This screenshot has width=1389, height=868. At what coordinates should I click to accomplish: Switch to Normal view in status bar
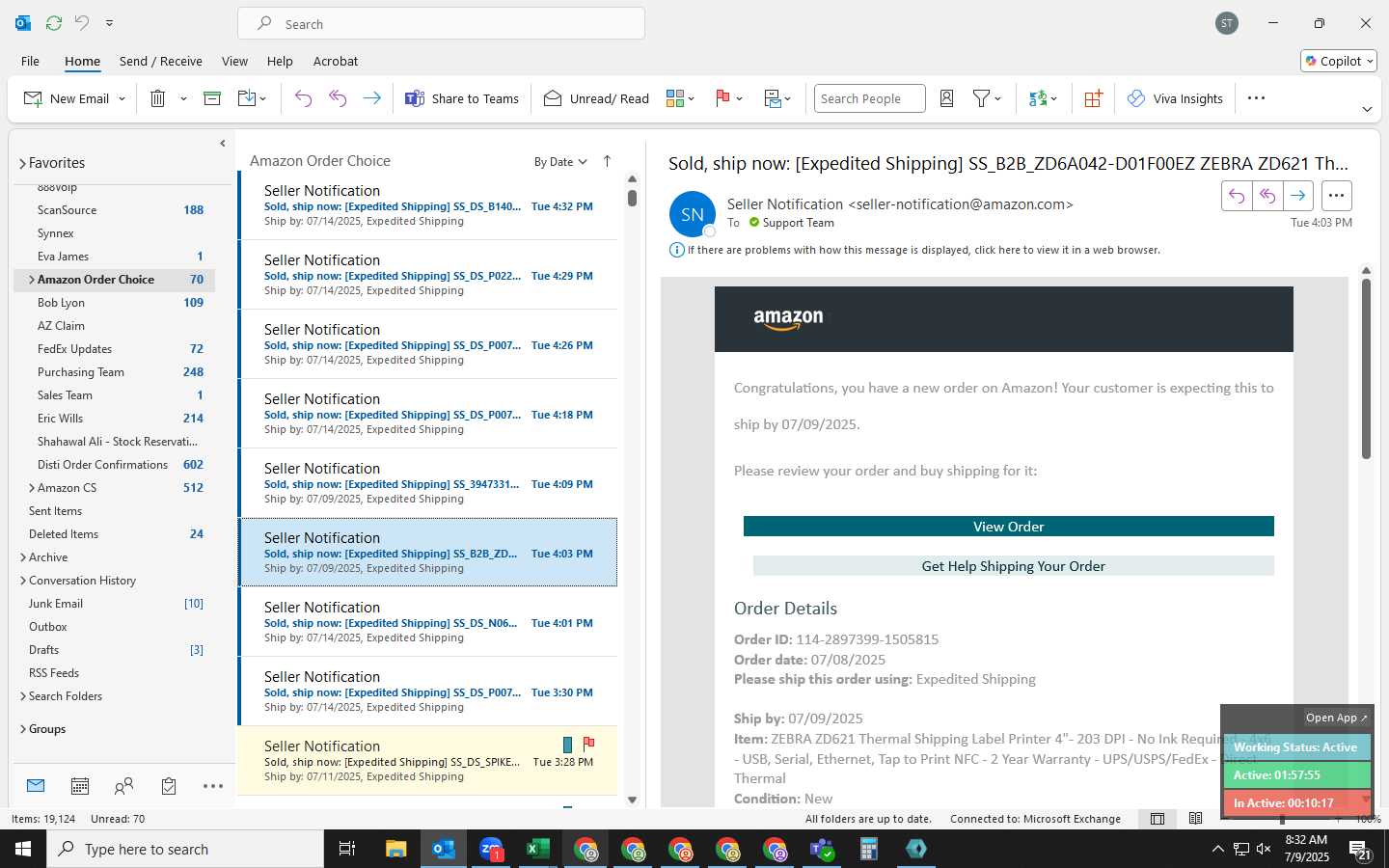(1157, 819)
